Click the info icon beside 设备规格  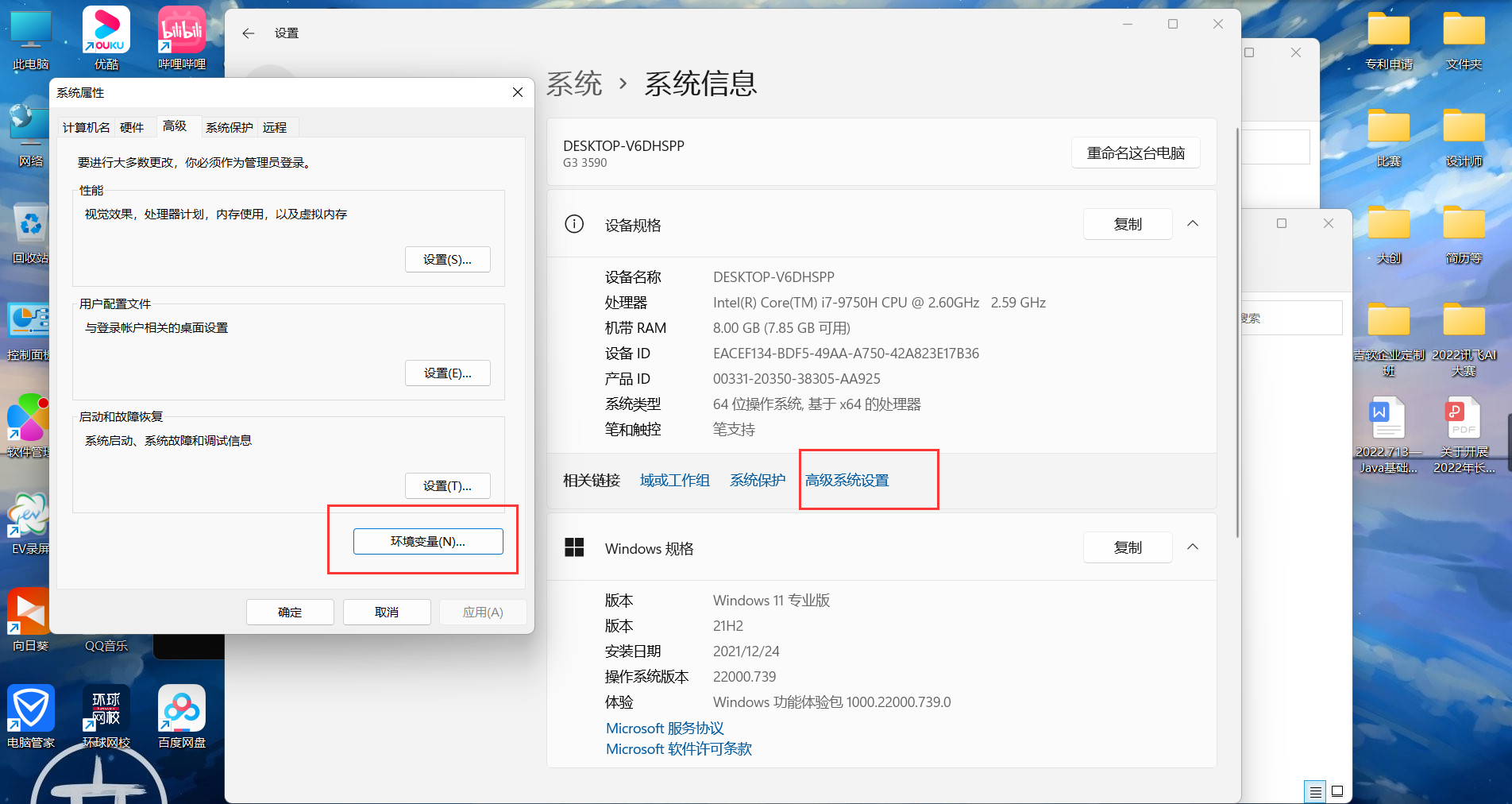574,224
